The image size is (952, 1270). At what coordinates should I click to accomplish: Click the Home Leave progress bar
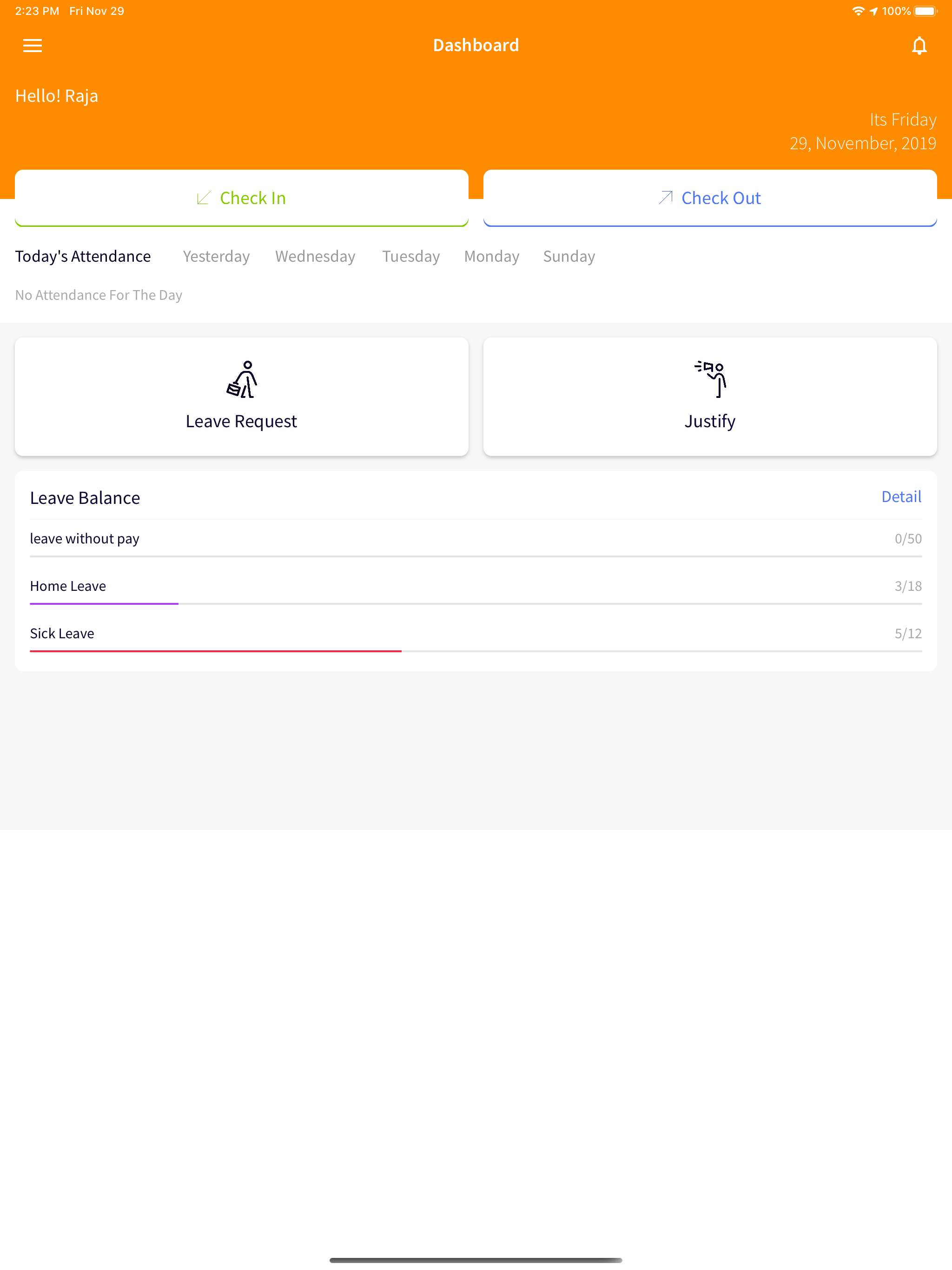point(476,603)
